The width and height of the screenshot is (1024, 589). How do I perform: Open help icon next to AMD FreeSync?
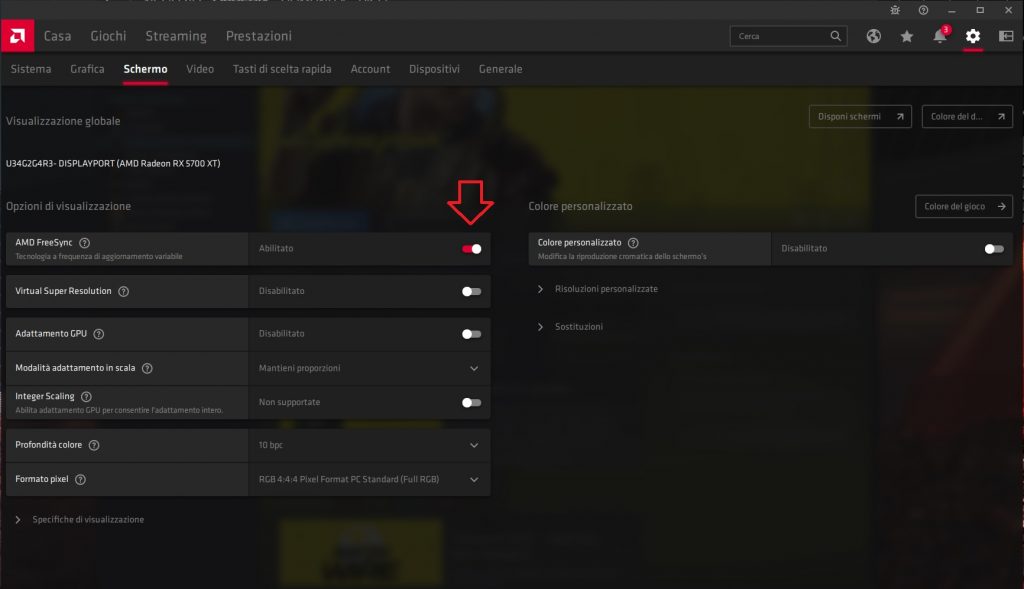(84, 243)
